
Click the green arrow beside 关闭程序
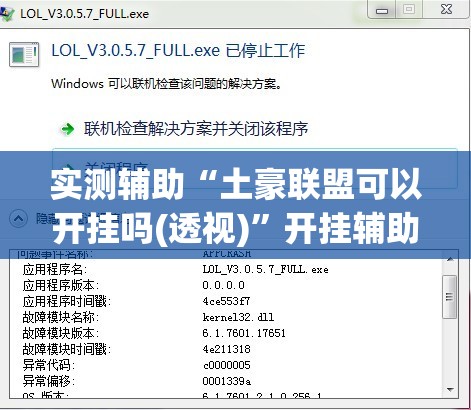point(68,167)
